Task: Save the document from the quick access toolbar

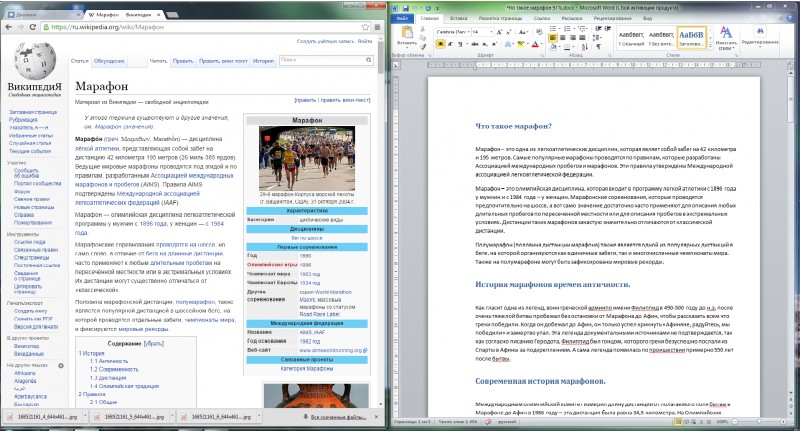Action: (x=406, y=8)
